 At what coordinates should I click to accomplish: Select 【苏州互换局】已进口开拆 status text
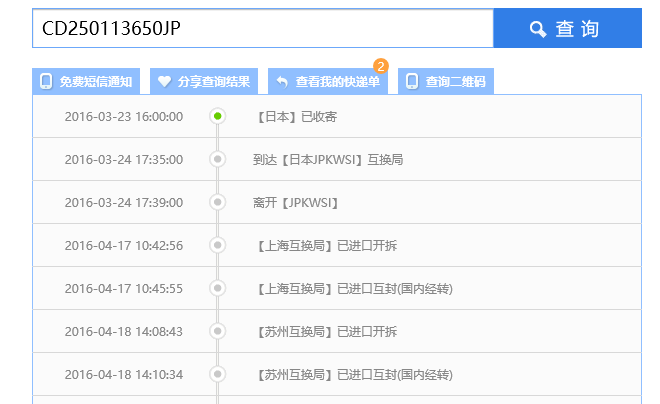point(325,332)
